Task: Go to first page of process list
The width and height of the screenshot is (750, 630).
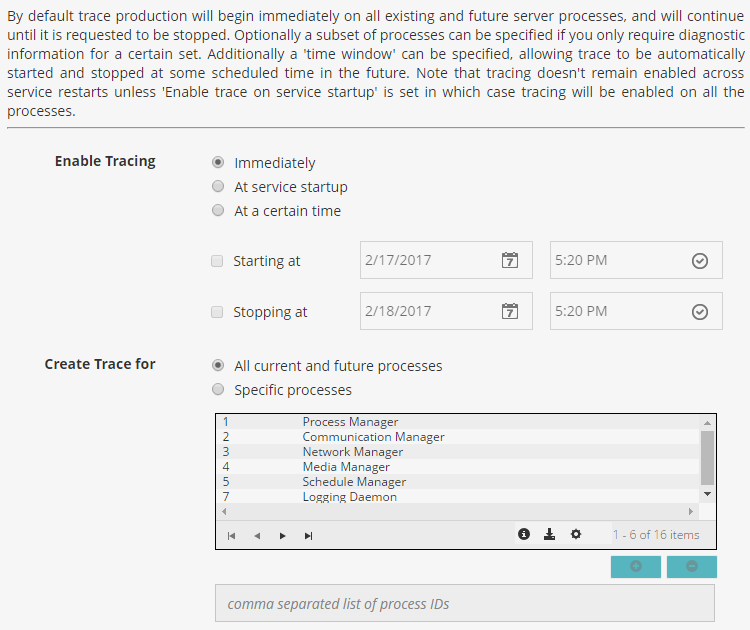Action: (x=231, y=536)
